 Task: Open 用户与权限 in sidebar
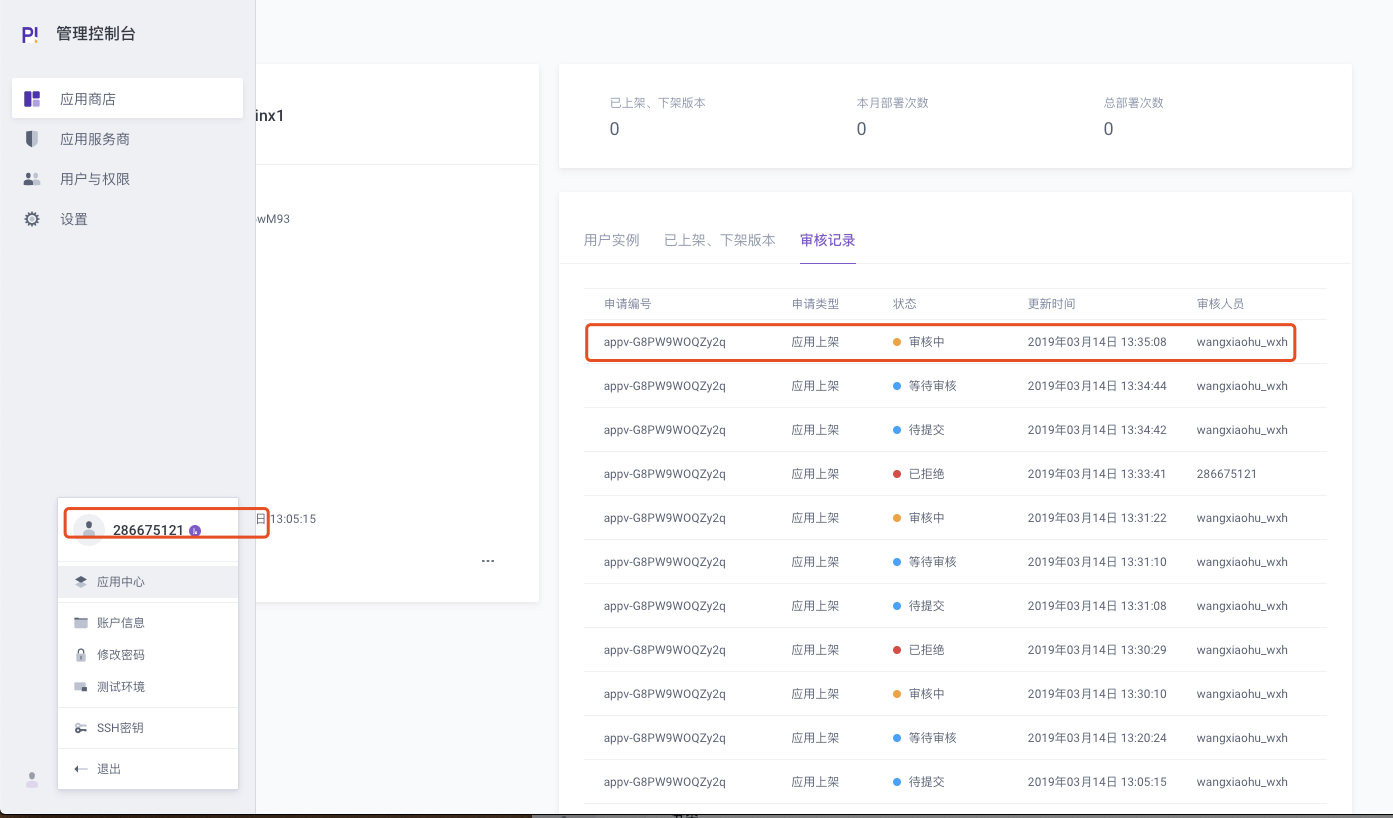128,179
